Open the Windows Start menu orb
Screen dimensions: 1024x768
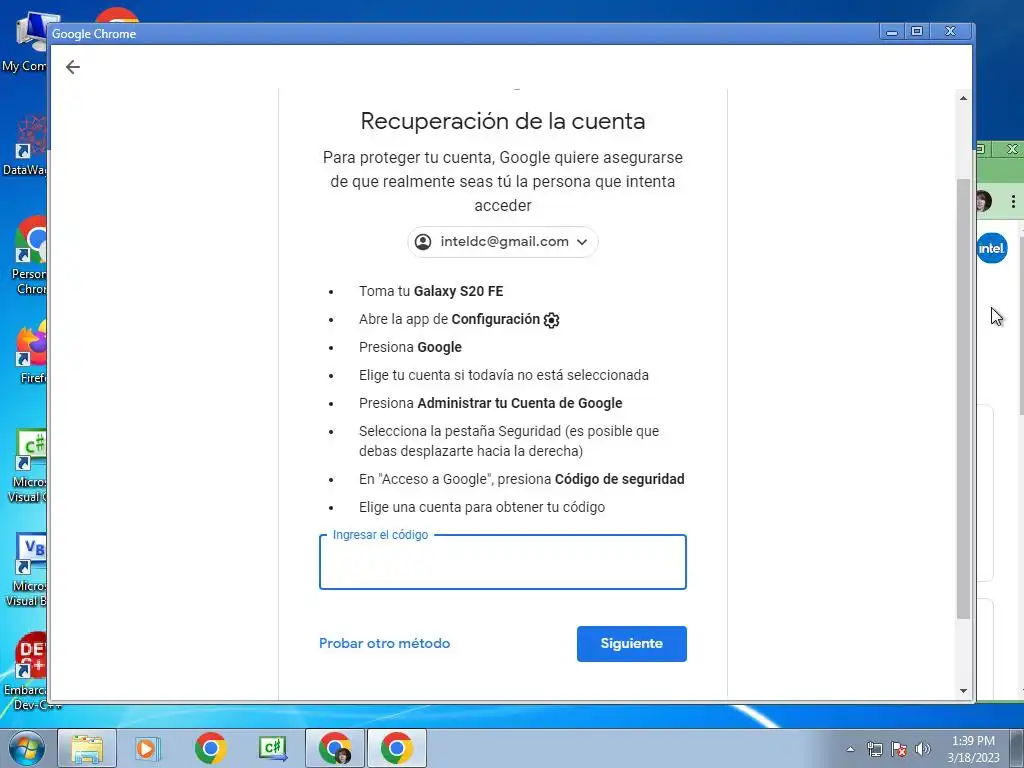pyautogui.click(x=27, y=748)
